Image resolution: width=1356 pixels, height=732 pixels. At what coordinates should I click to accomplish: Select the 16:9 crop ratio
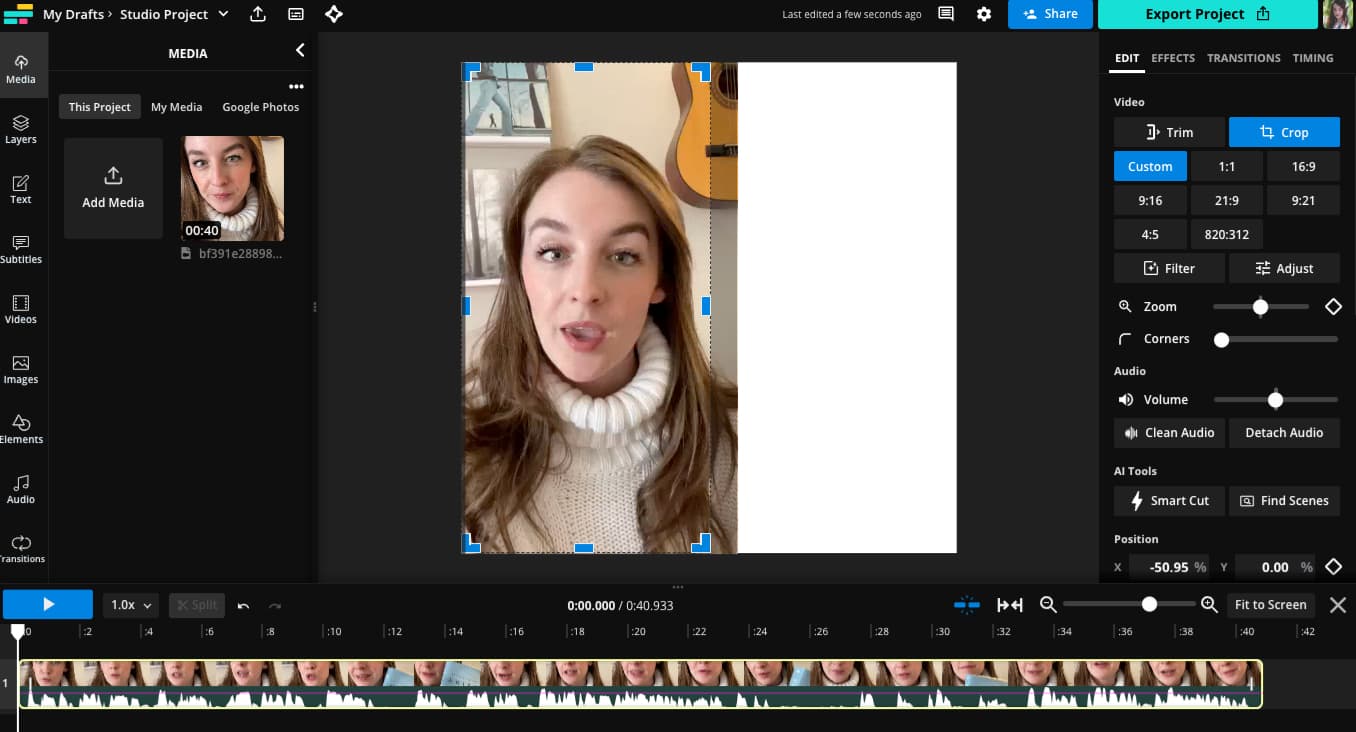(1303, 166)
